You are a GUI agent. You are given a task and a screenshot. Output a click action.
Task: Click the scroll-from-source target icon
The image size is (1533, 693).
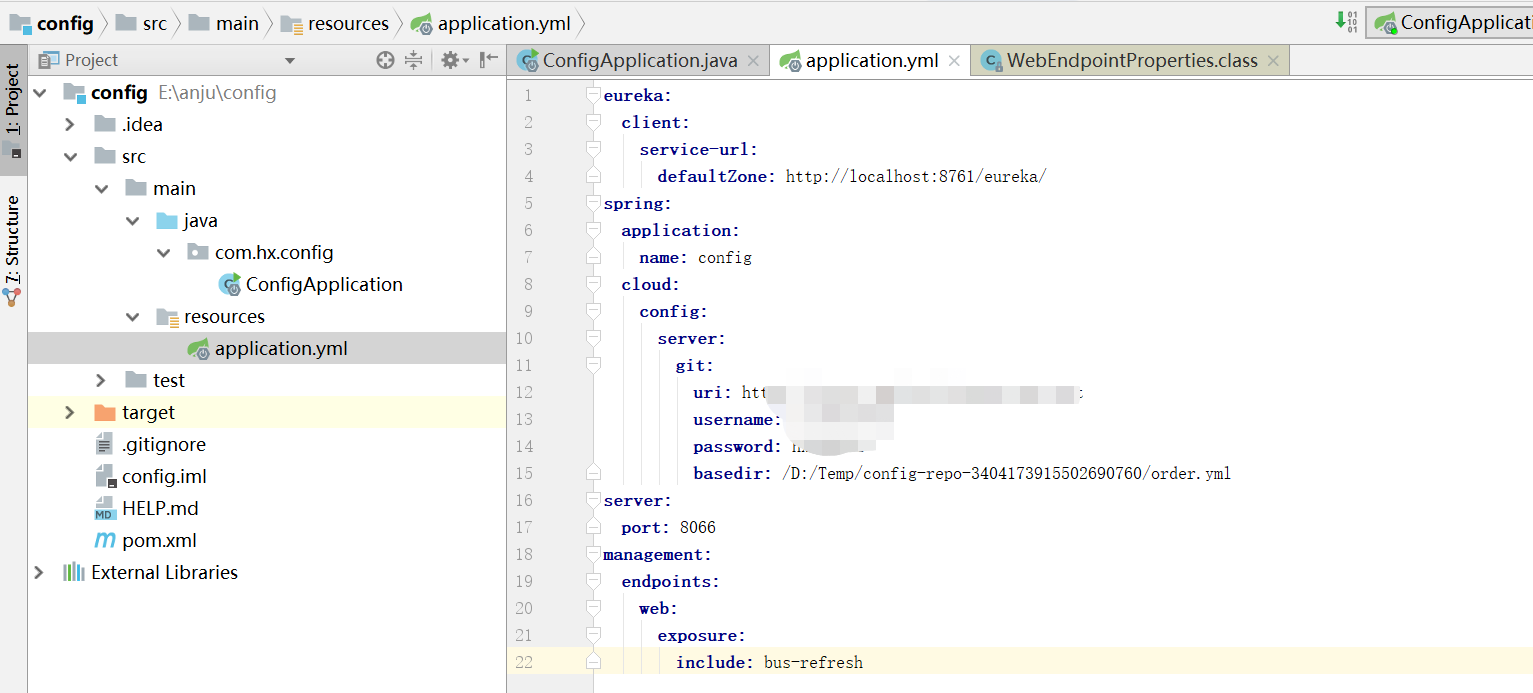[x=385, y=61]
